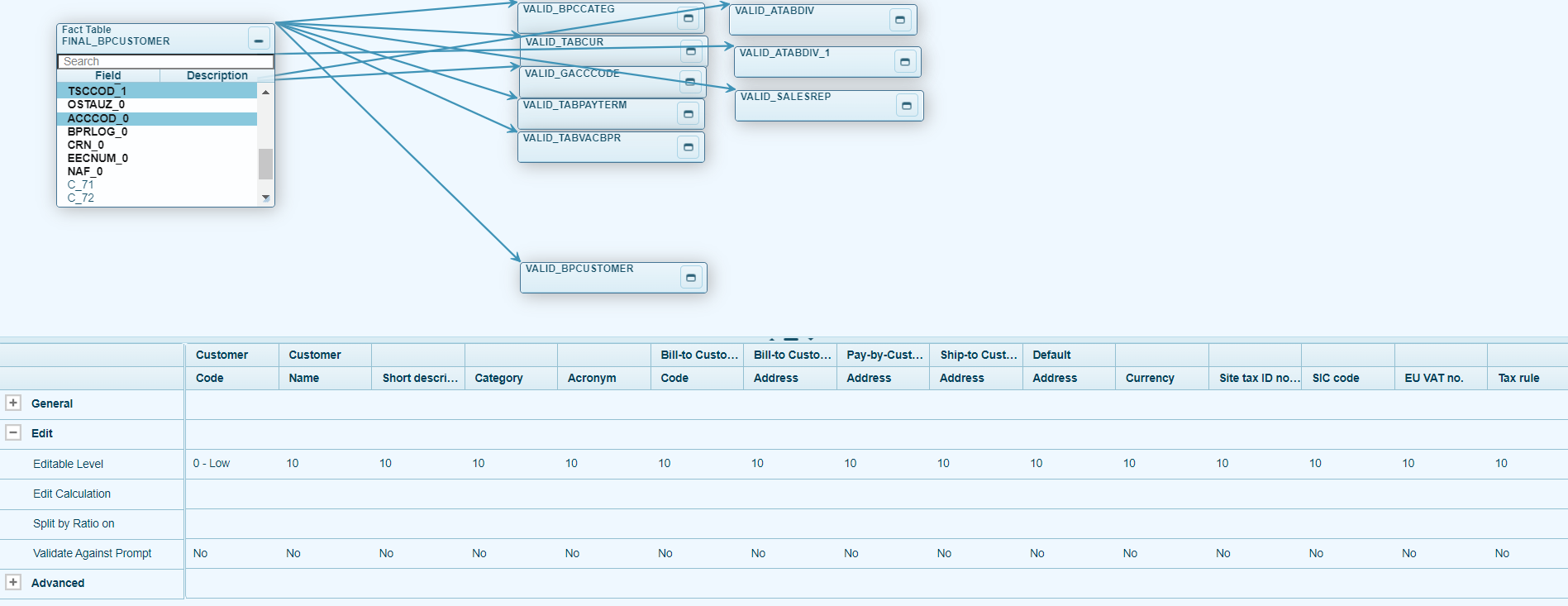Expand the VALID_ATABDIV_1 table node
Viewport: 1568px width, 606px height.
click(905, 62)
